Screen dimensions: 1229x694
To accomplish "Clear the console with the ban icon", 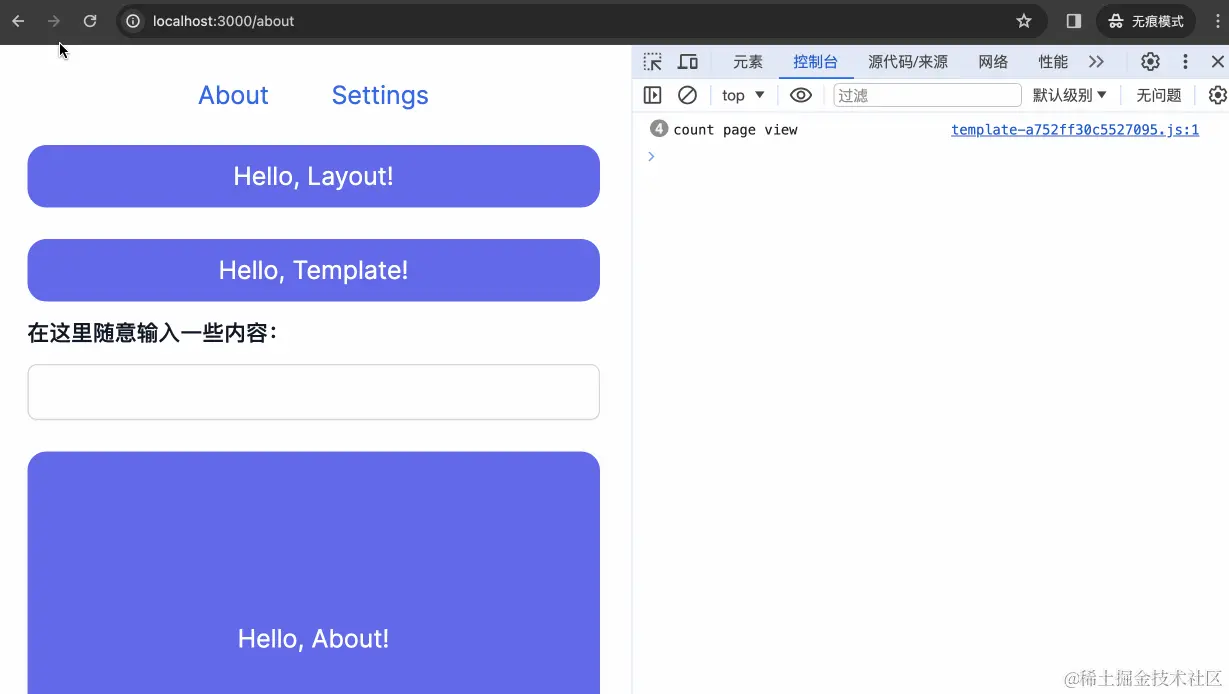I will click(687, 95).
